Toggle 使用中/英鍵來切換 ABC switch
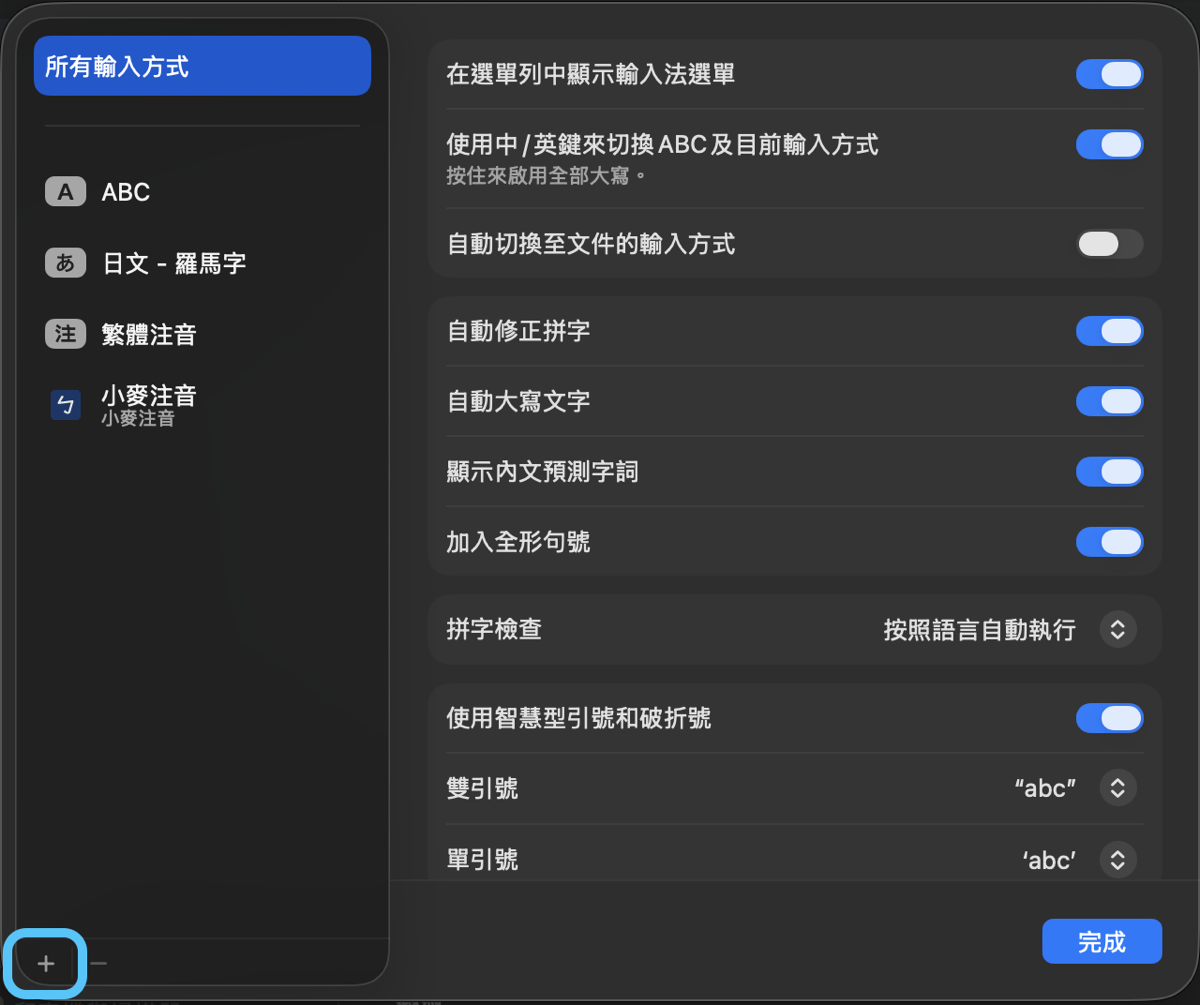The width and height of the screenshot is (1200, 1005). click(1109, 145)
